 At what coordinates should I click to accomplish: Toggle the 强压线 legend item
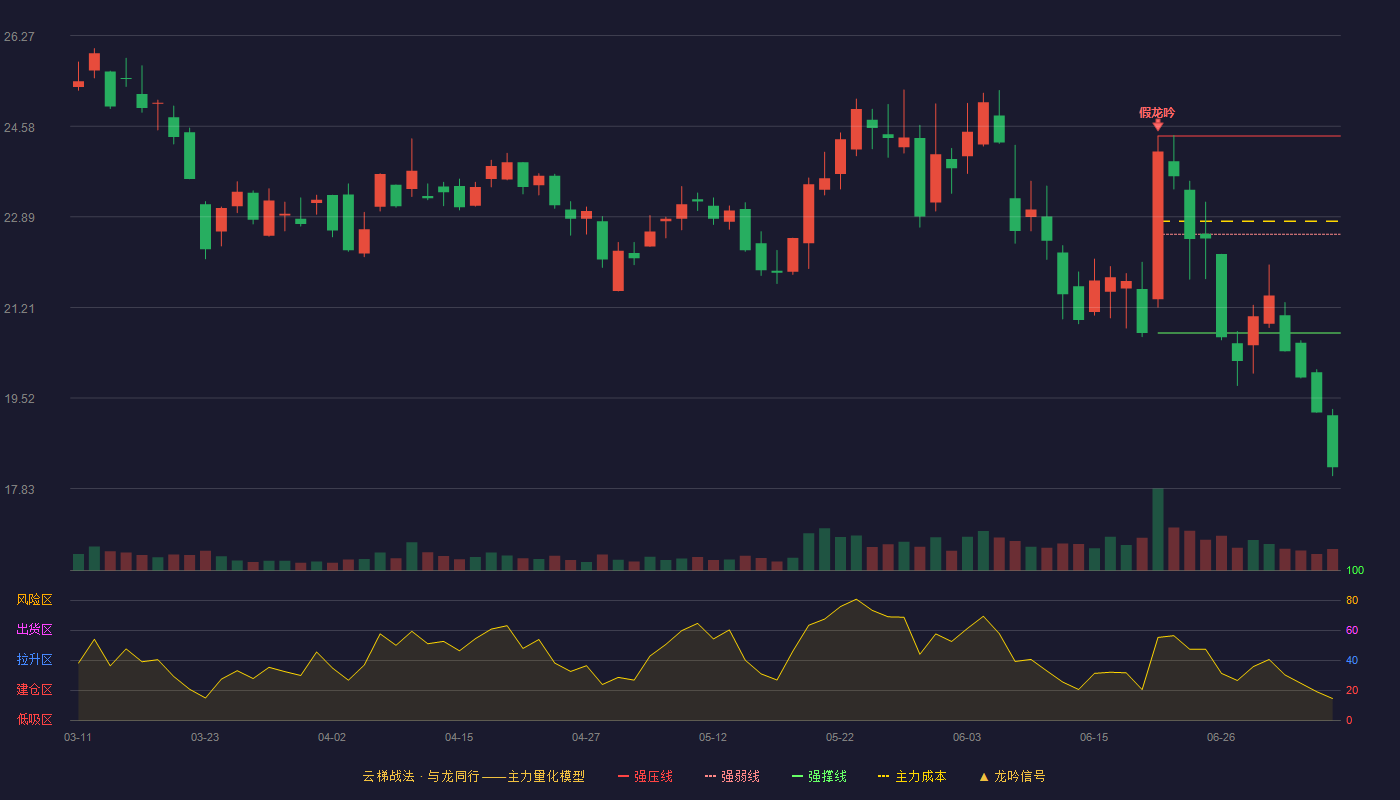pos(645,776)
